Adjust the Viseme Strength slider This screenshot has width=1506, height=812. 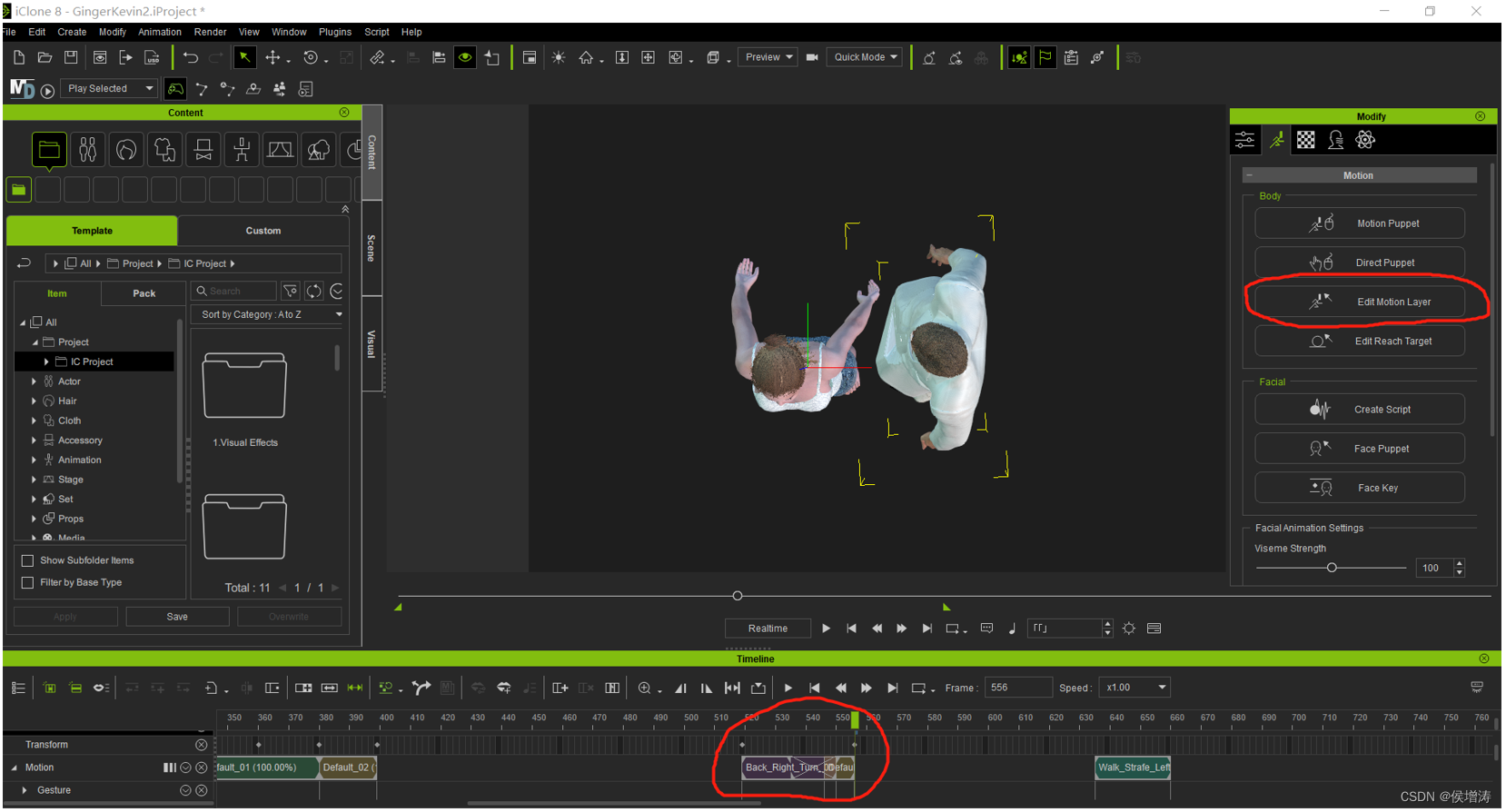click(1331, 568)
